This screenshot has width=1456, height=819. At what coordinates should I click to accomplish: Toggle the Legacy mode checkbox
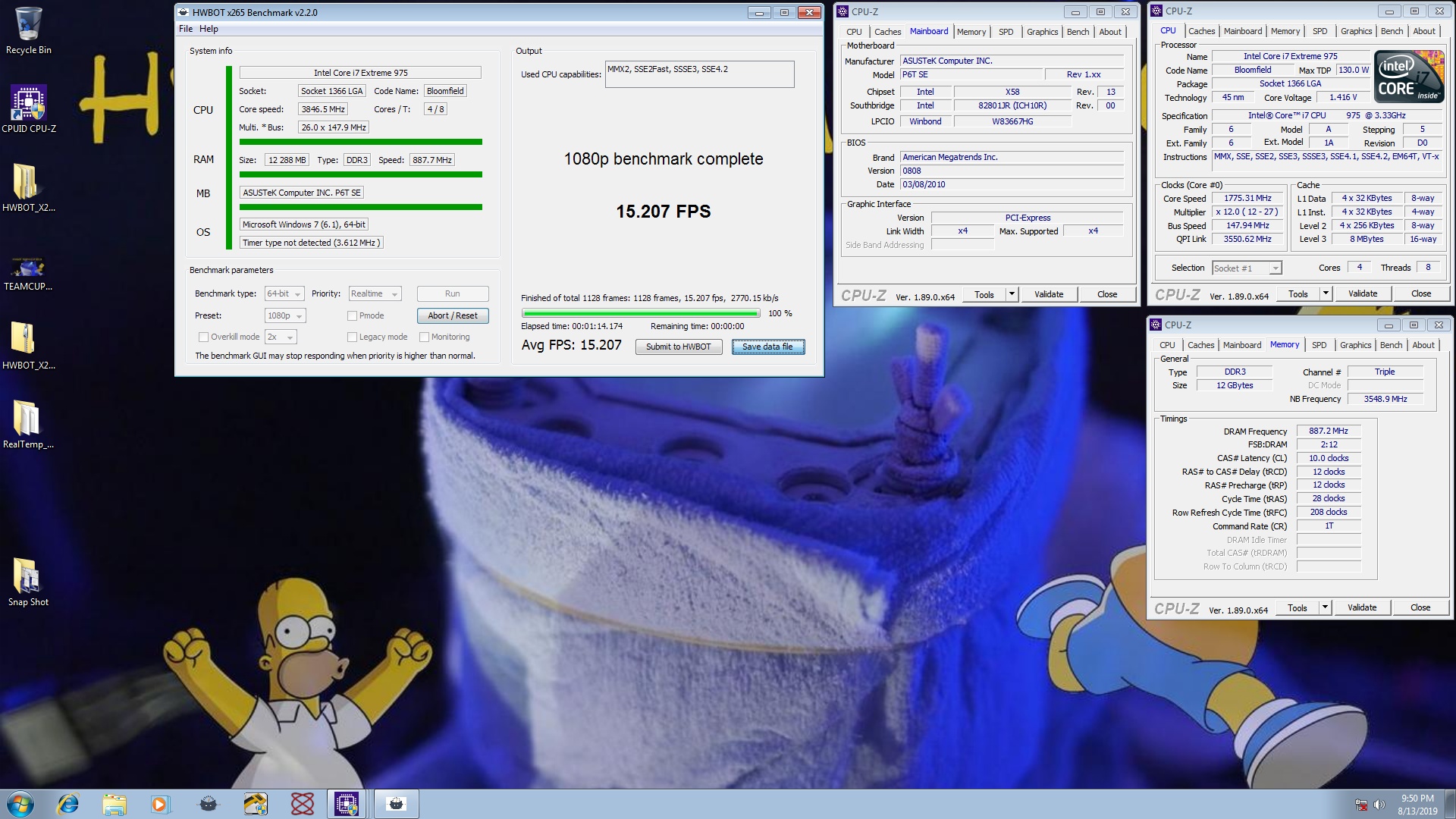[x=352, y=337]
